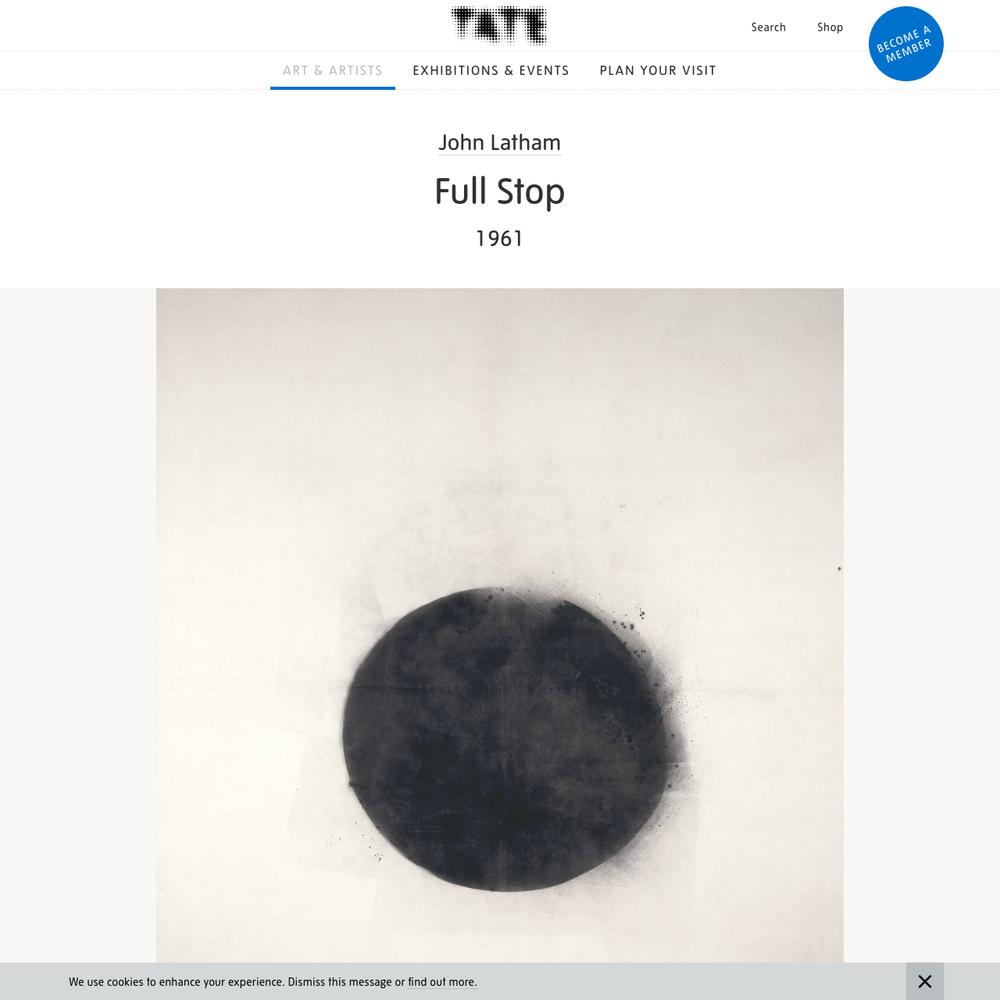The height and width of the screenshot is (1000, 1000).
Task: Click the grey margin left of the artwork
Action: (x=78, y=625)
